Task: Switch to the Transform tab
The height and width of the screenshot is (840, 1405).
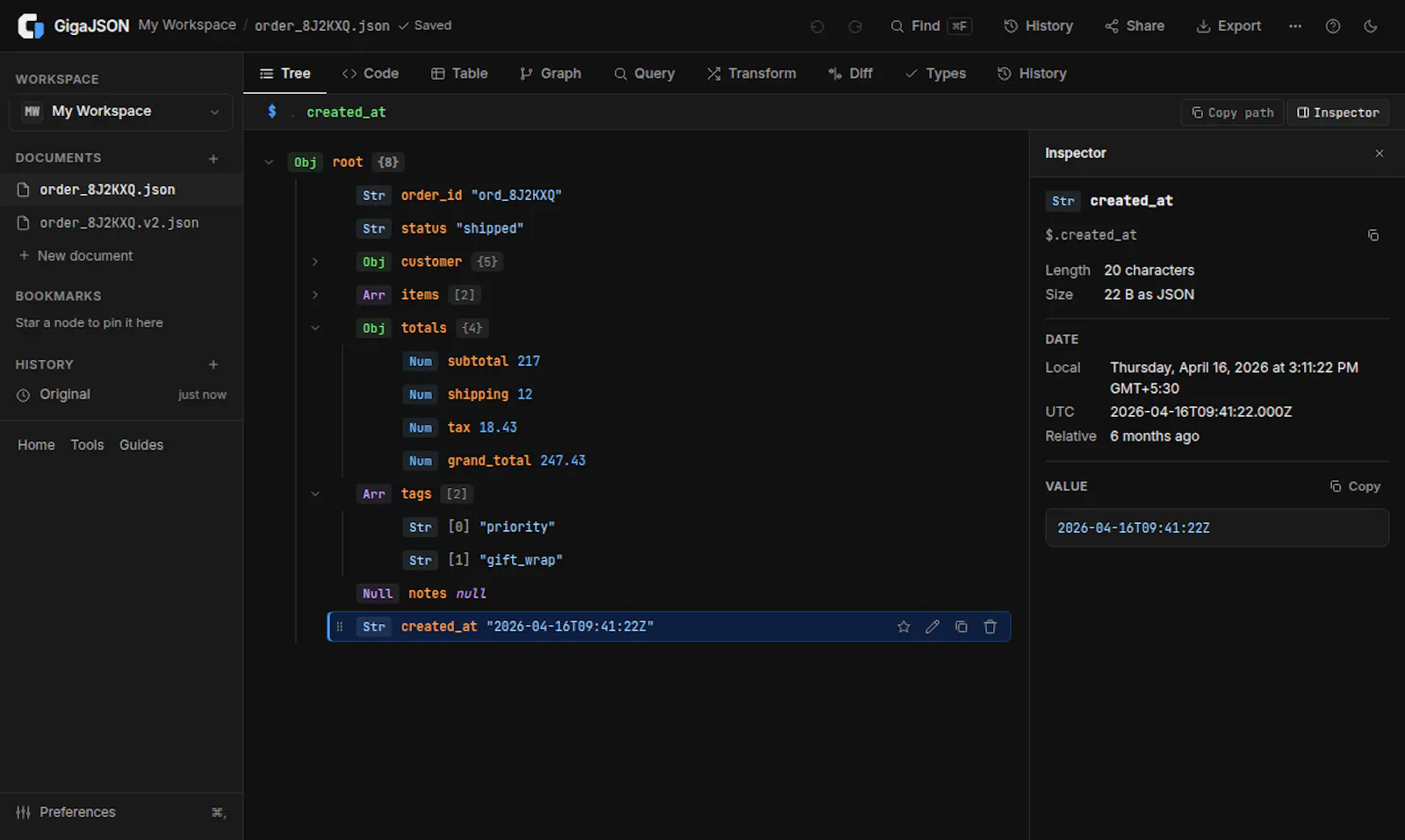Action: pyautogui.click(x=752, y=74)
